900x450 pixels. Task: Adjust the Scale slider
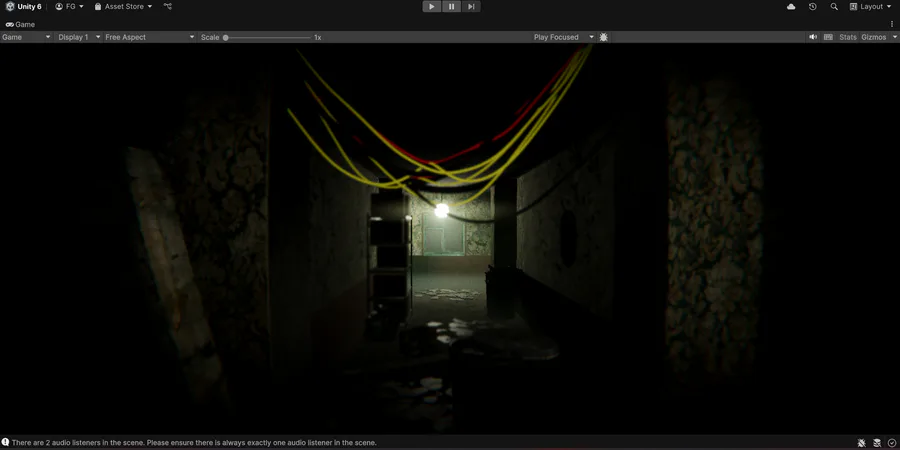(267, 37)
